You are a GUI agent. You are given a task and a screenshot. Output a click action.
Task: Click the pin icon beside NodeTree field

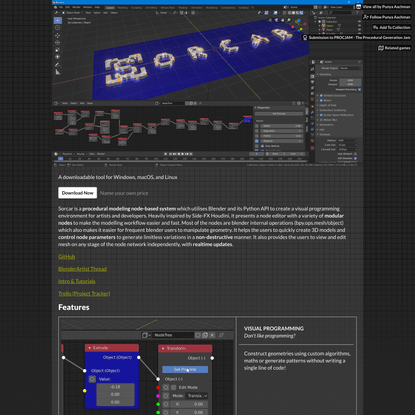(x=221, y=335)
